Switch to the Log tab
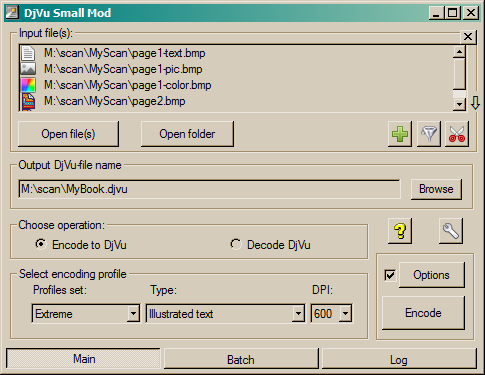The height and width of the screenshot is (375, 485). tap(399, 359)
